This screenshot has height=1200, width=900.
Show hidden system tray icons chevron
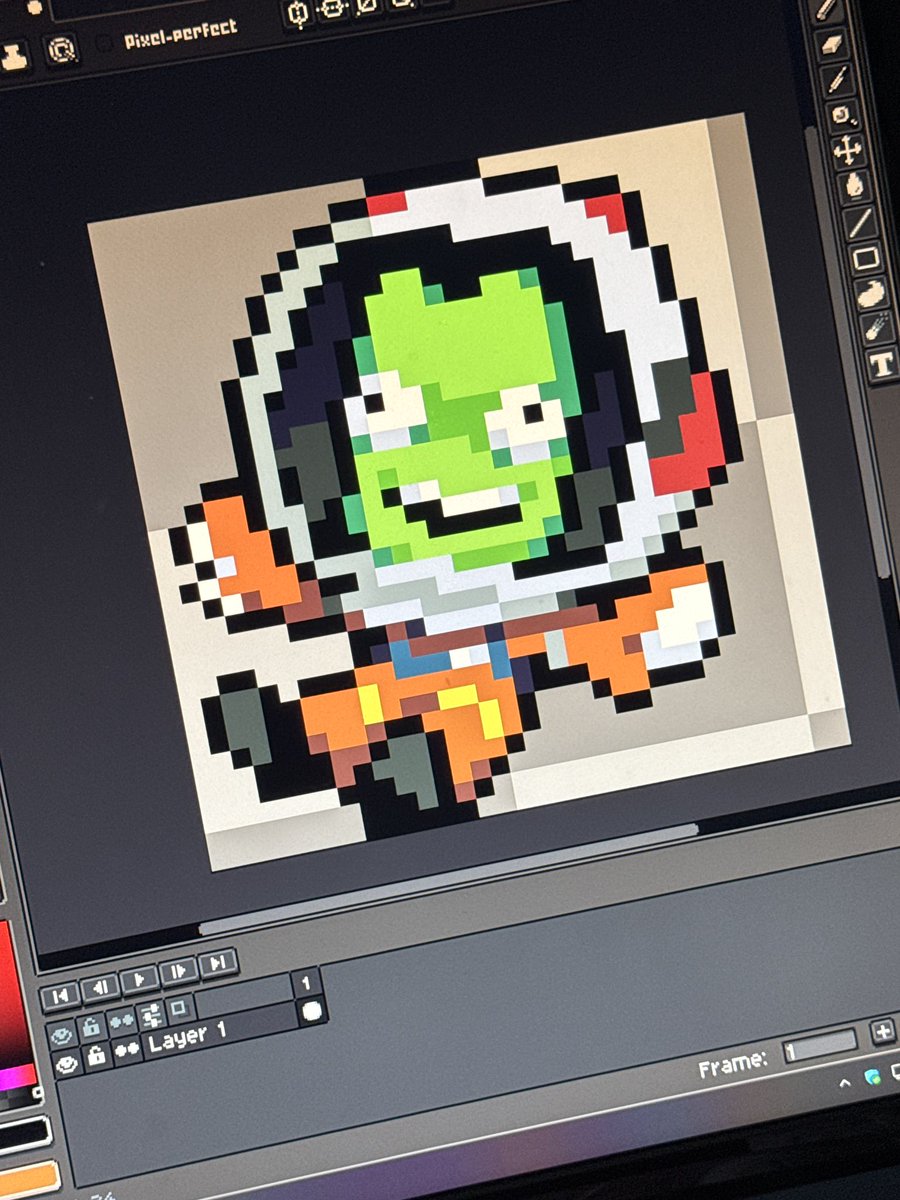point(845,1082)
